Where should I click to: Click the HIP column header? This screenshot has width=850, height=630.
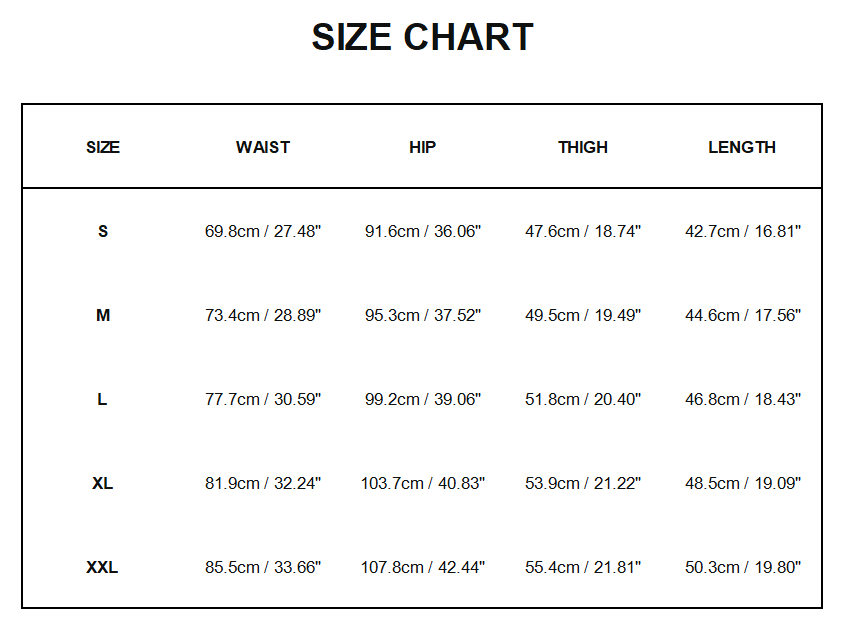tap(423, 147)
